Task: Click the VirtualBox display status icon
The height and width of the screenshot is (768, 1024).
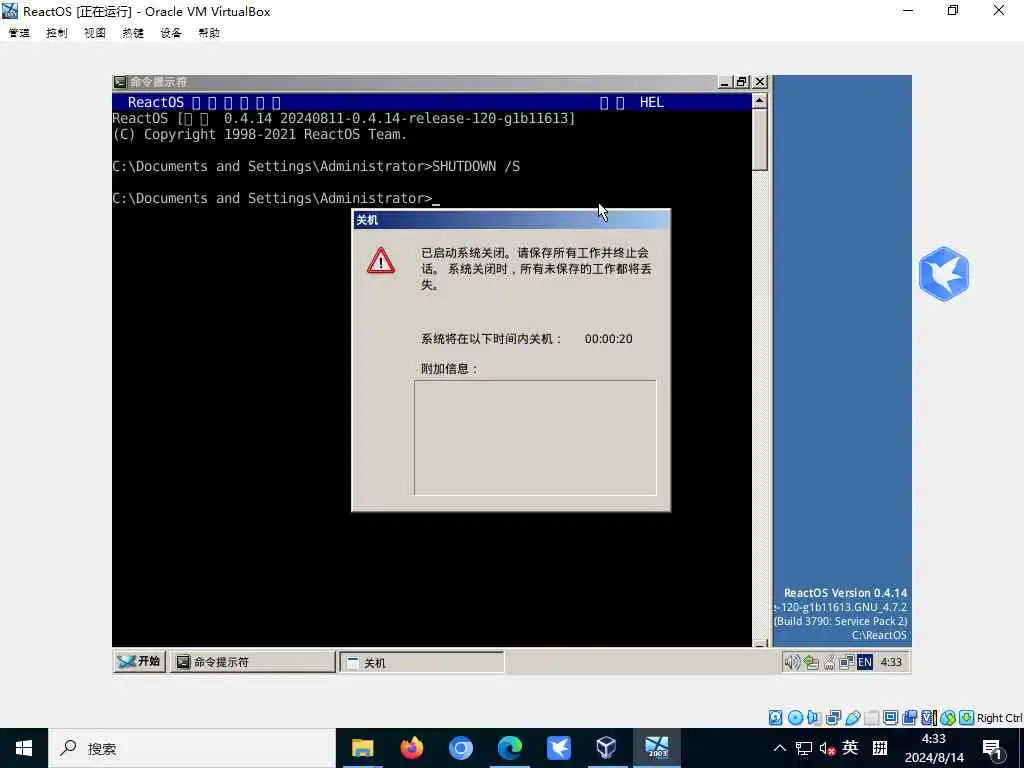Action: click(890, 718)
